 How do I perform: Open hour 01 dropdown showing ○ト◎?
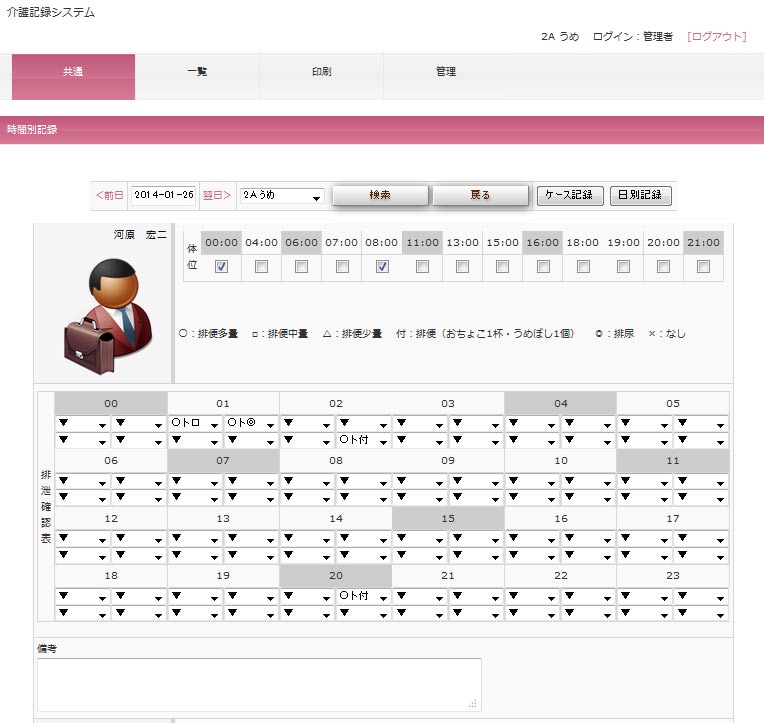pos(252,424)
